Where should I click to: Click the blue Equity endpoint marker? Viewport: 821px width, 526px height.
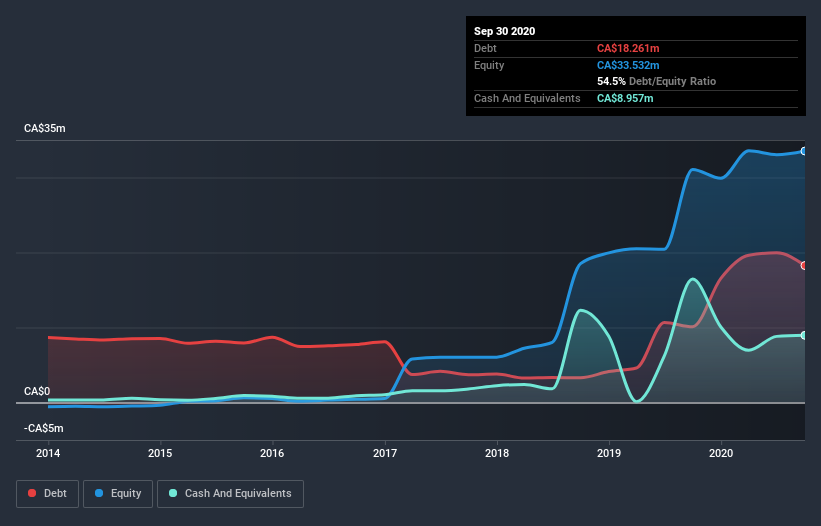point(804,151)
